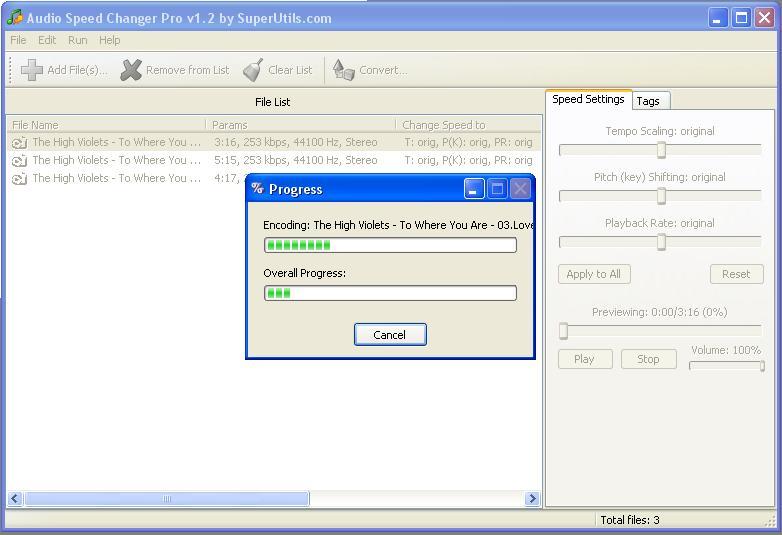This screenshot has width=782, height=535.
Task: Click the Volume slider handle
Action: click(x=763, y=366)
